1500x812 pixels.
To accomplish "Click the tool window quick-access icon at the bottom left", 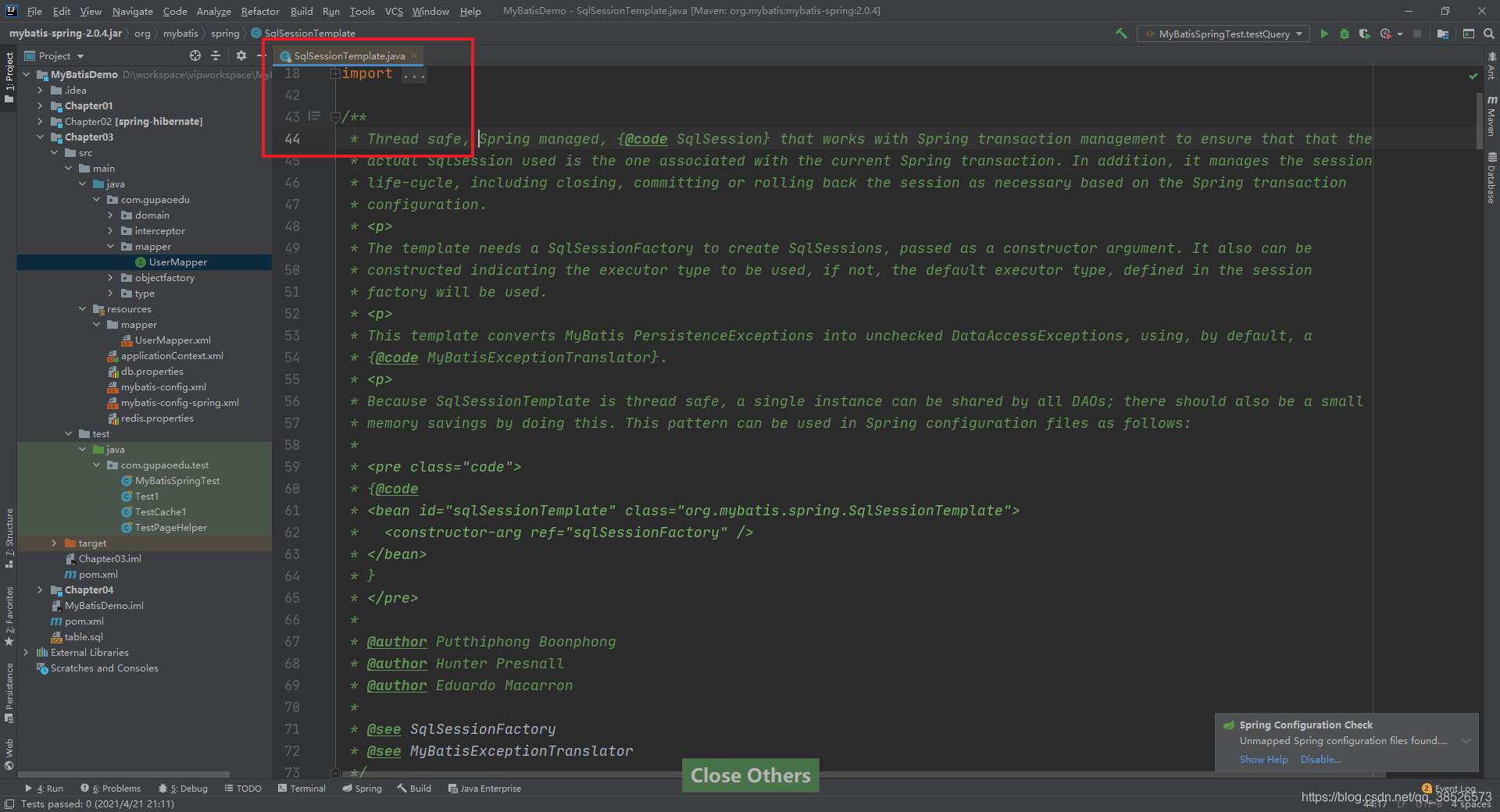I will click(9, 804).
